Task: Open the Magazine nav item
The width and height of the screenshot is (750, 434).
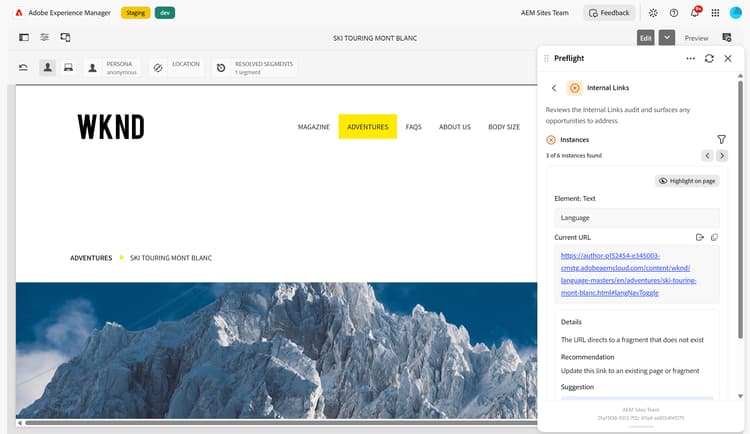Action: point(314,127)
